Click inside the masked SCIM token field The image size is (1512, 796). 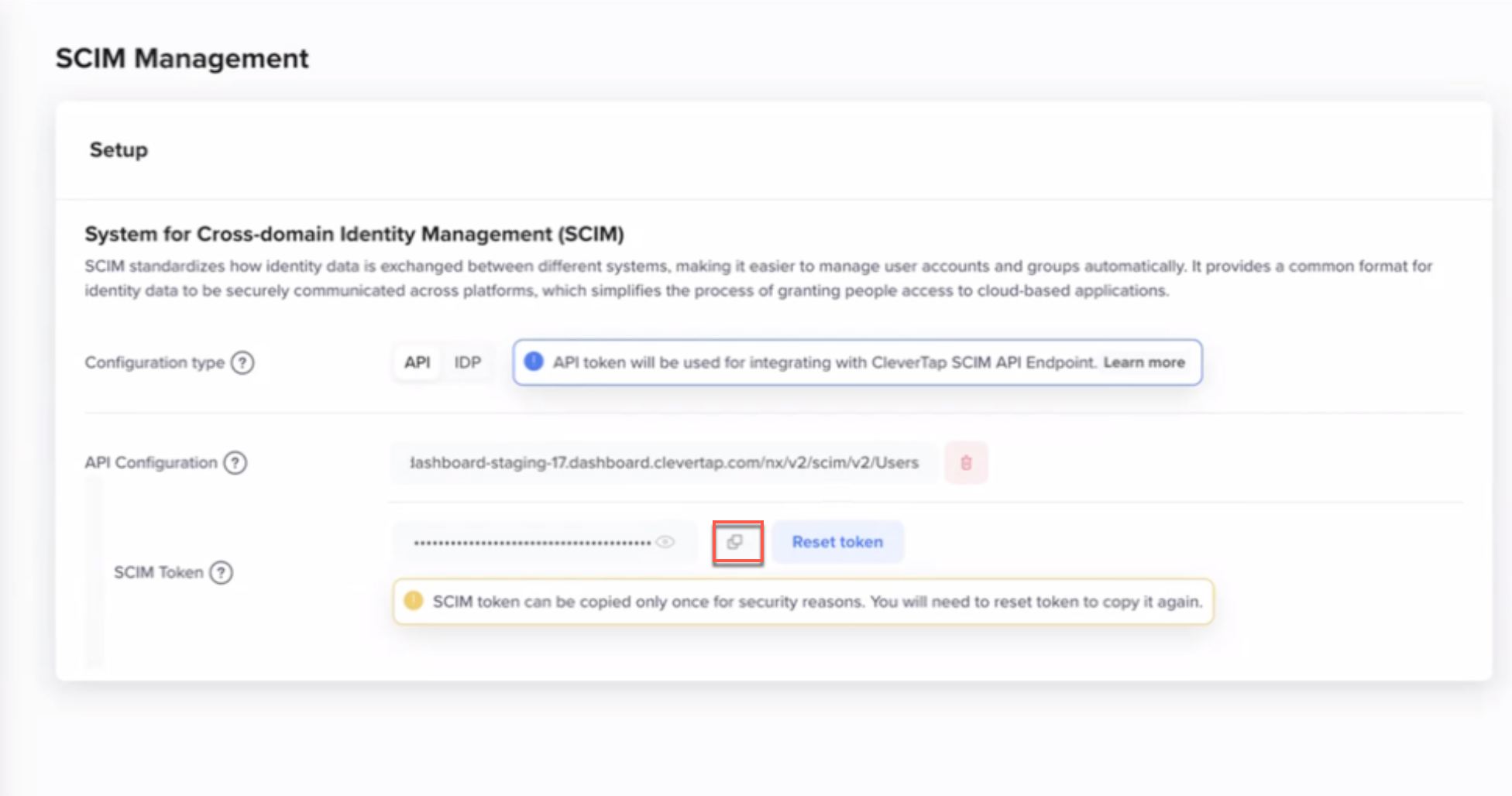(x=534, y=542)
